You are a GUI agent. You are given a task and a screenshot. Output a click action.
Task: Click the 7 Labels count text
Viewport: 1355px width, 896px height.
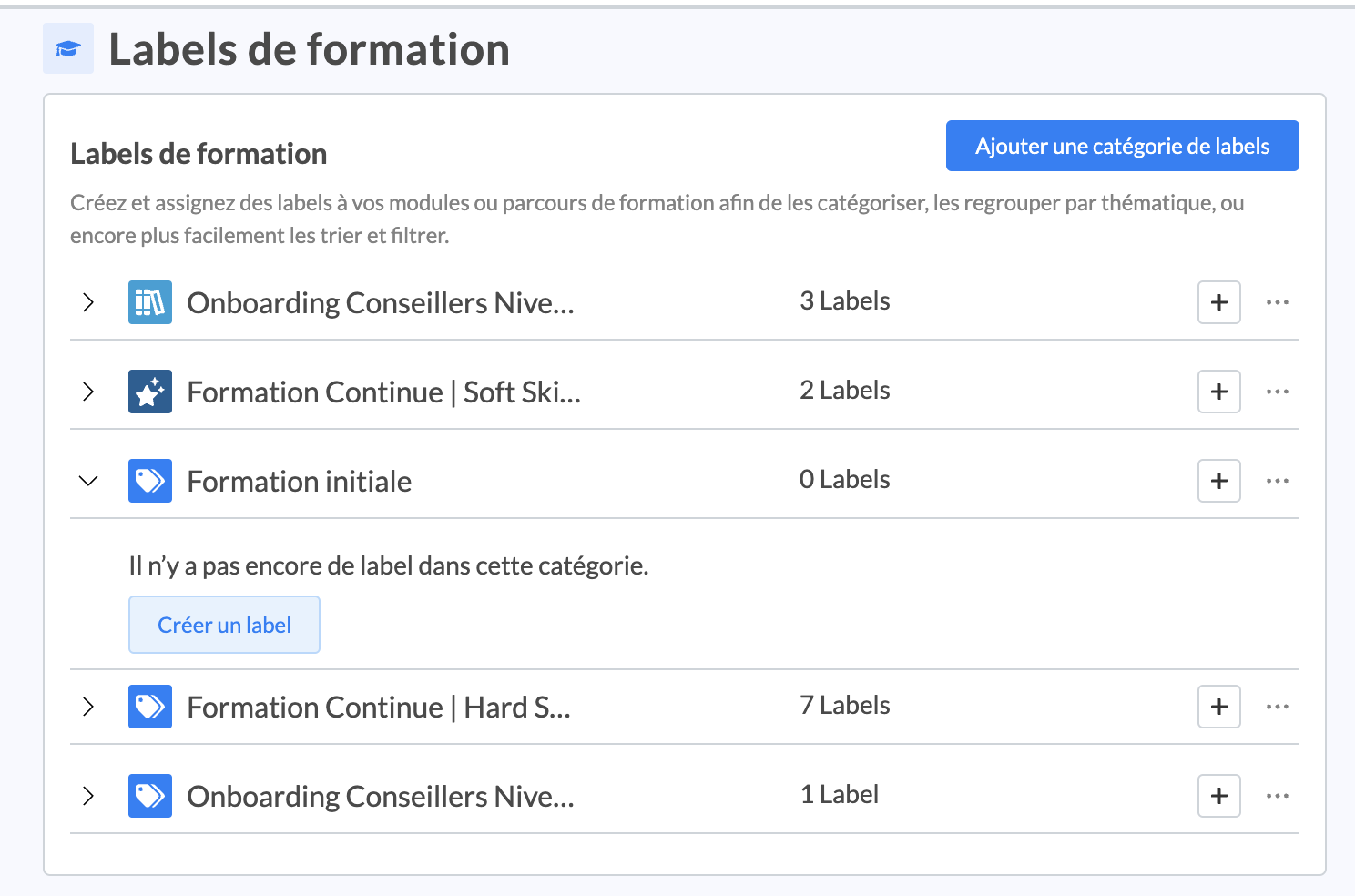(844, 705)
